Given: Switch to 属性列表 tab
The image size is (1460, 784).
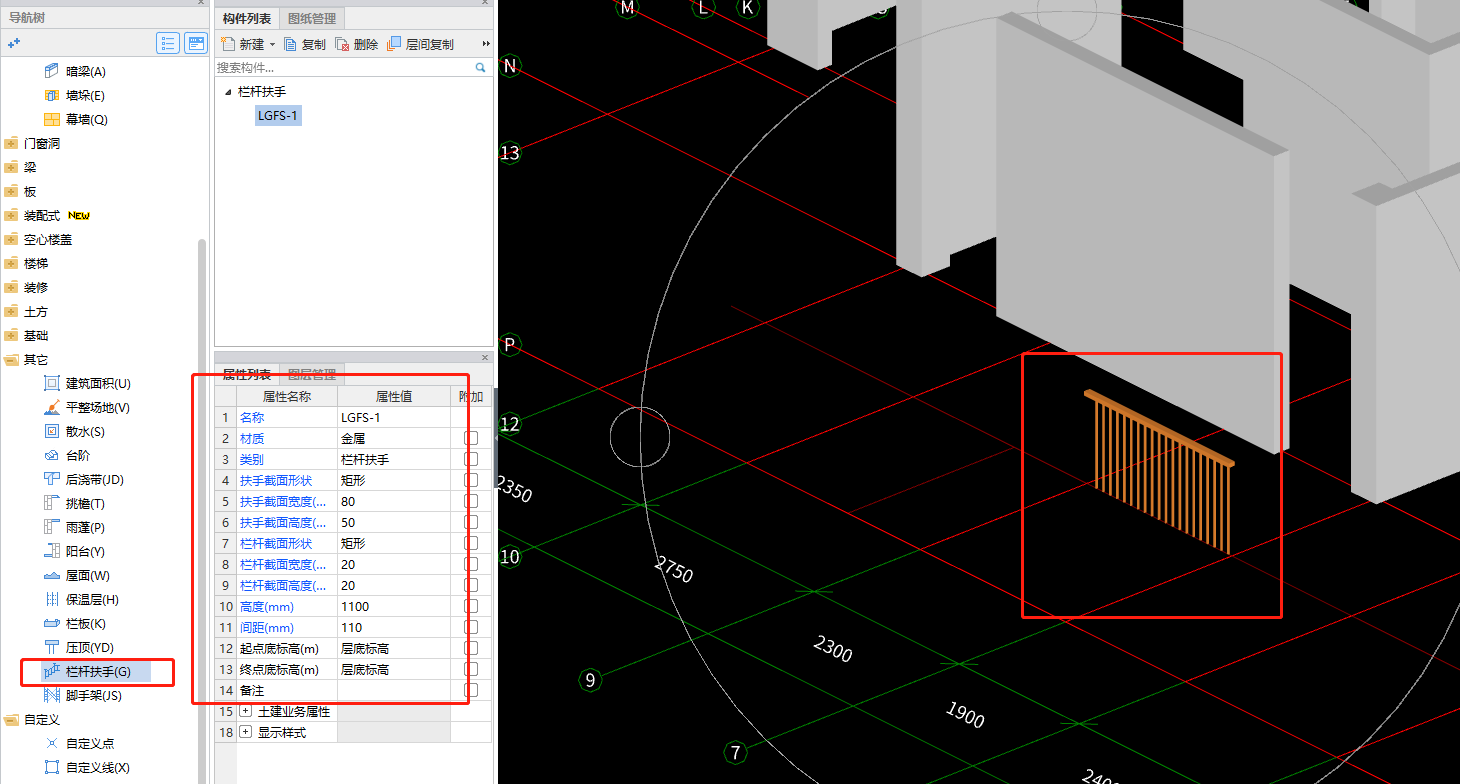Looking at the screenshot, I should (246, 375).
